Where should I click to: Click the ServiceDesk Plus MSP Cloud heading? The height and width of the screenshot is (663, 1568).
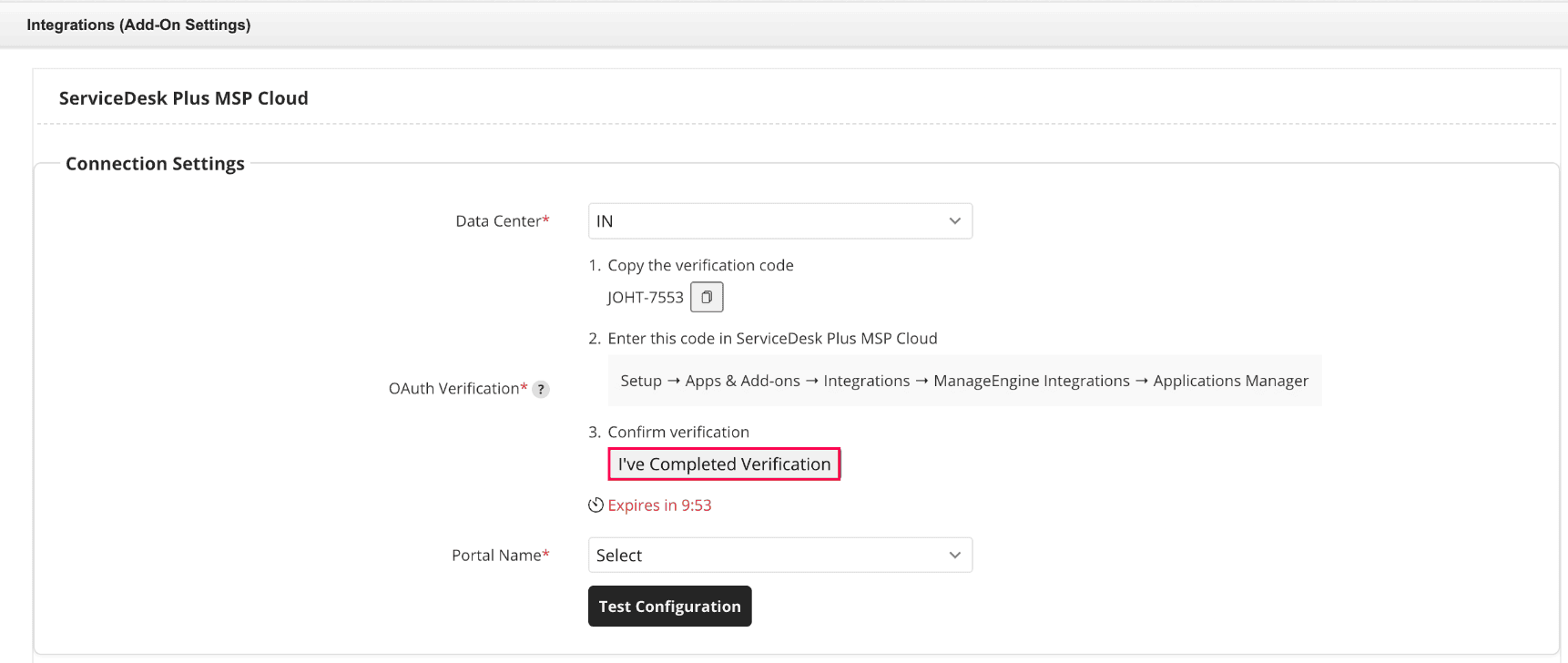click(184, 98)
